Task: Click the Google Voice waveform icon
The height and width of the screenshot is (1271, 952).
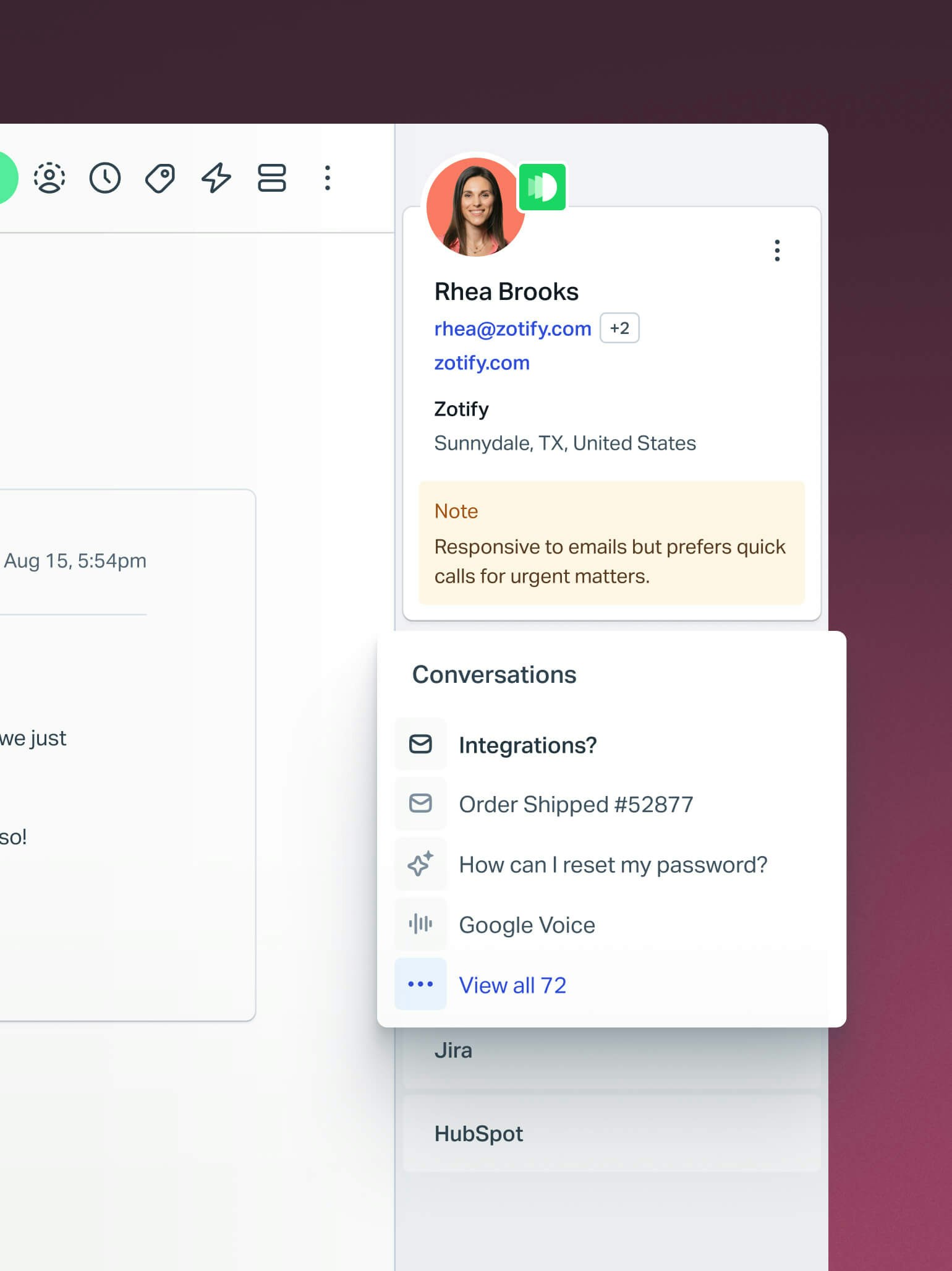Action: pos(420,924)
